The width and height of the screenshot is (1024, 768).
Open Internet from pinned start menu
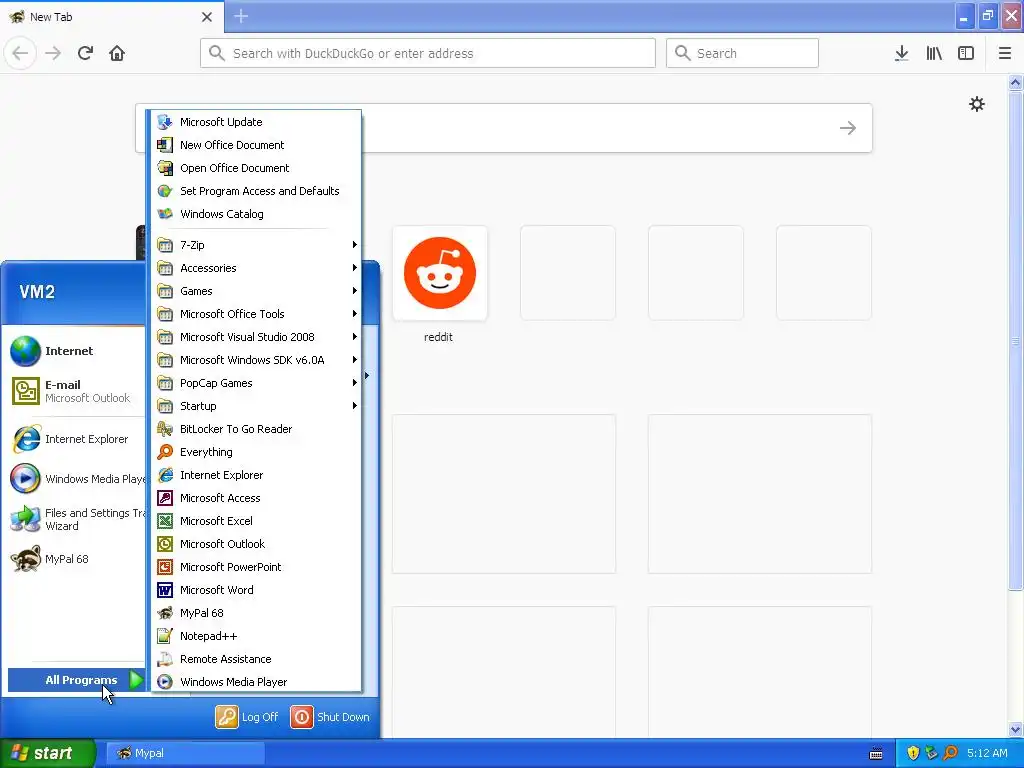click(76, 351)
